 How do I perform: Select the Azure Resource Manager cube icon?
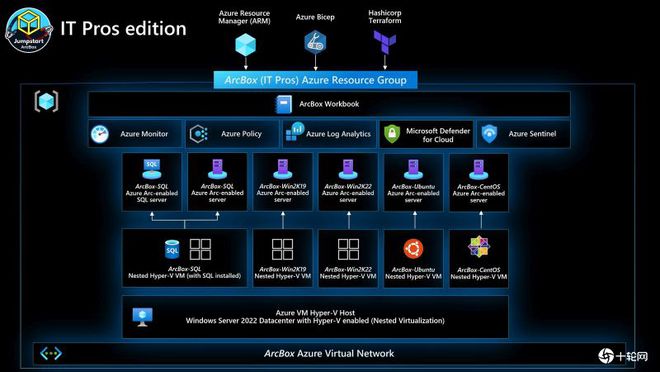(245, 45)
